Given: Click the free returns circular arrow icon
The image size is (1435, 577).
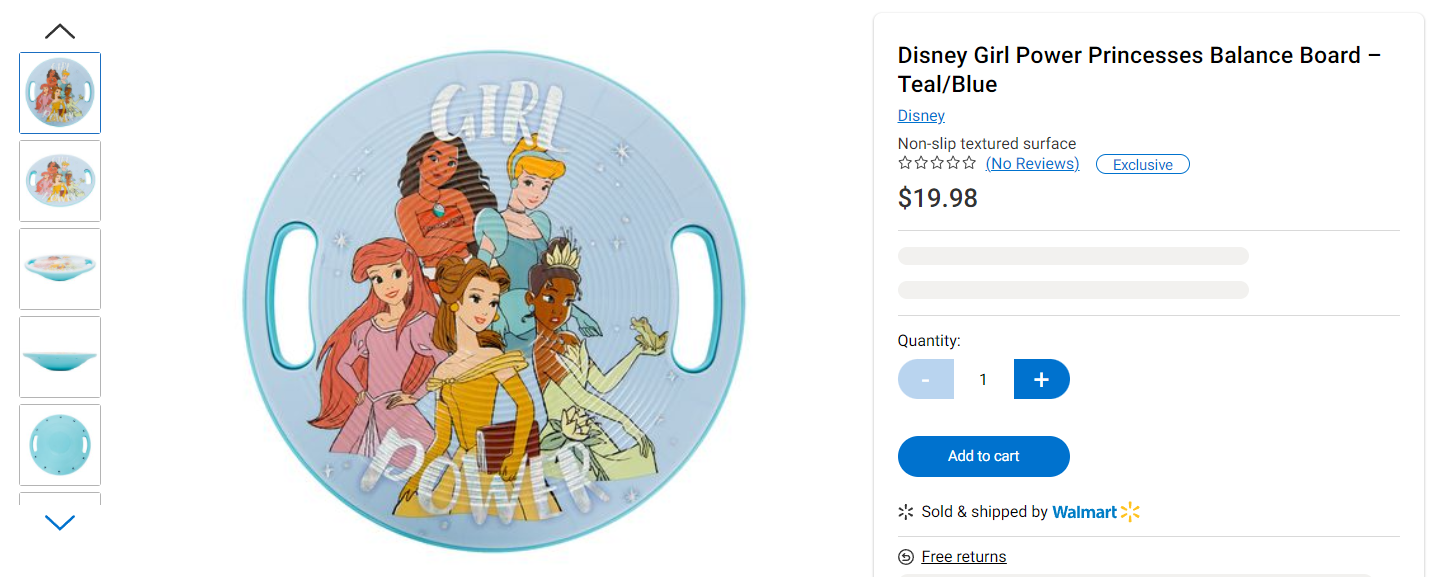Looking at the screenshot, I should pyautogui.click(x=906, y=557).
